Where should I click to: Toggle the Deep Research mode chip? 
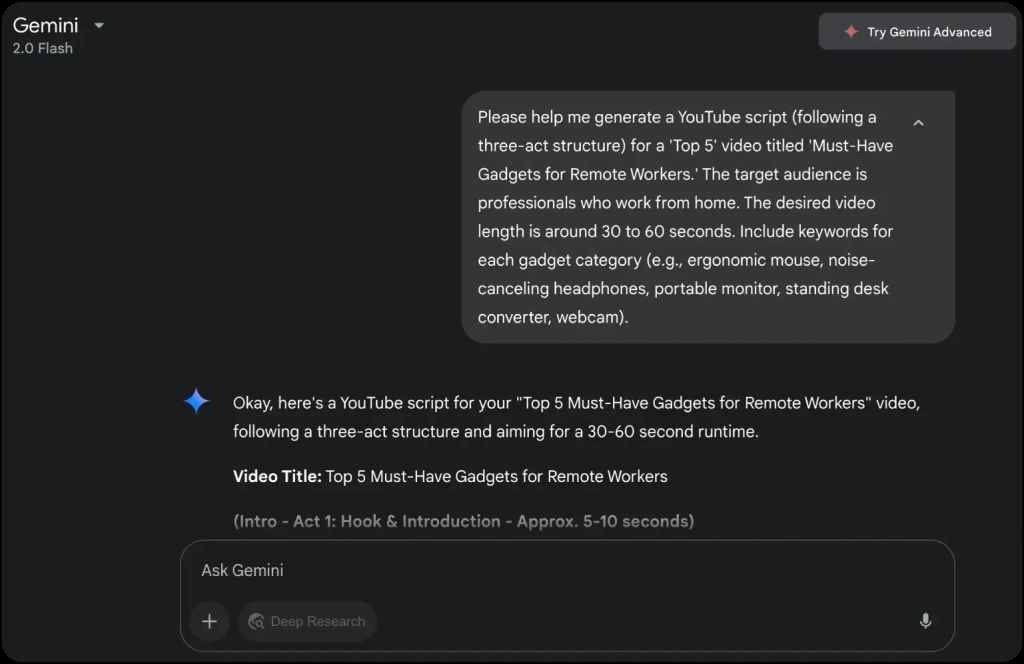tap(308, 621)
